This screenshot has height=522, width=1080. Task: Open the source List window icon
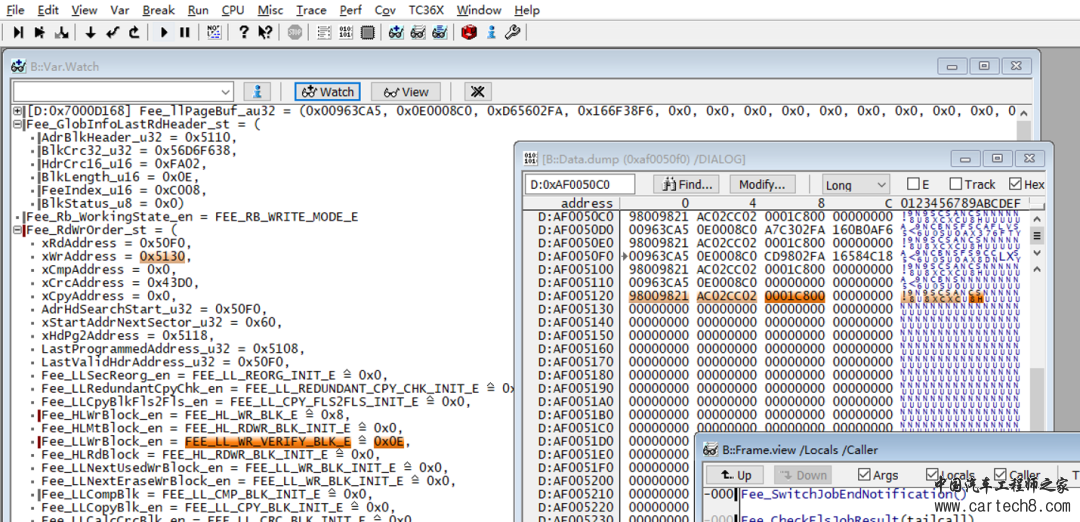click(323, 32)
